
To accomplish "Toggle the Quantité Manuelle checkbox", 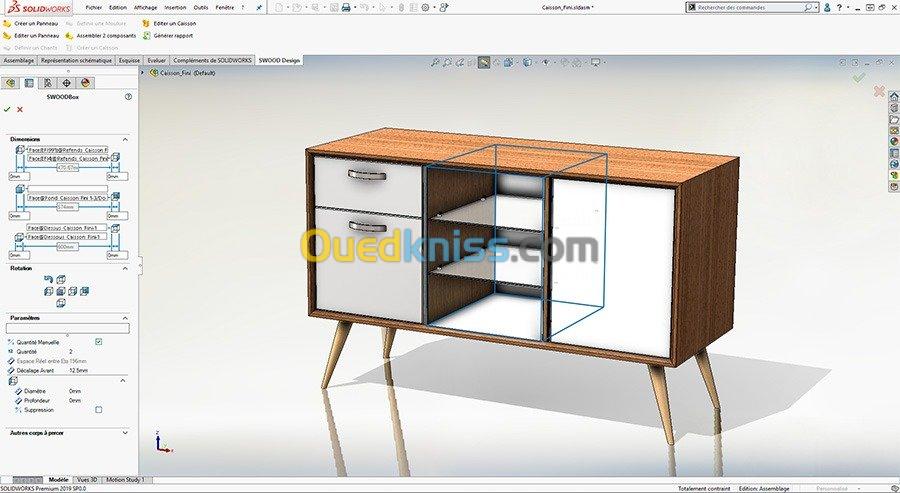I will [x=98, y=342].
